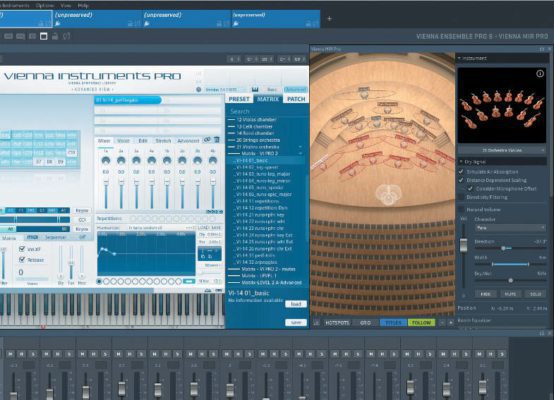This screenshot has height=400, width=554.
Task: Select the second (unpreserved) instance tab
Action: (97, 18)
